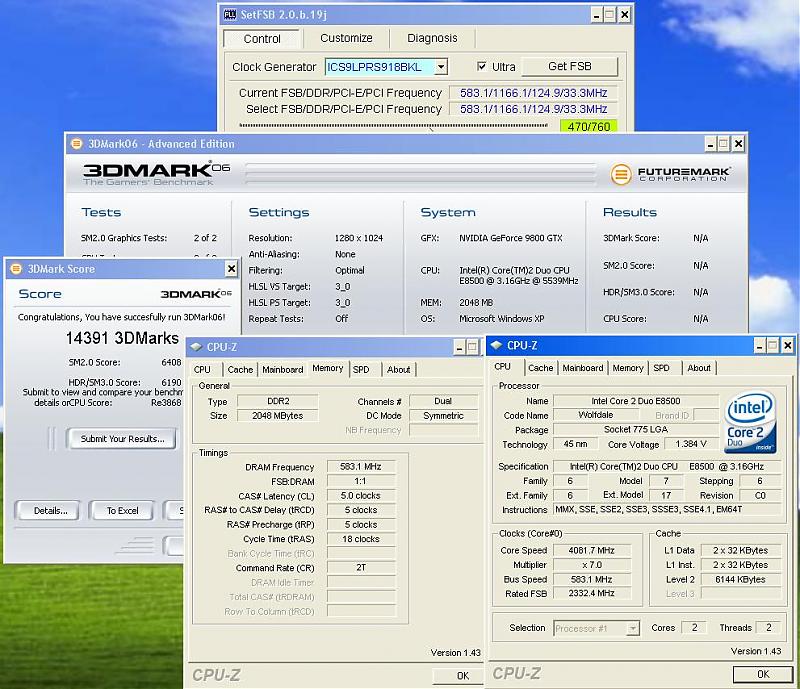Open the Processor #1 selection dropdown
Viewport: 800px width, 689px height.
tap(633, 628)
